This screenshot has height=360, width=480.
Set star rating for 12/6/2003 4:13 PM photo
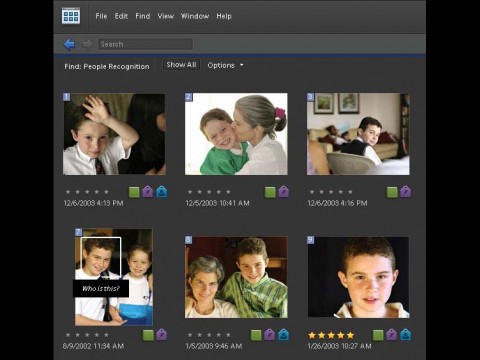click(87, 192)
